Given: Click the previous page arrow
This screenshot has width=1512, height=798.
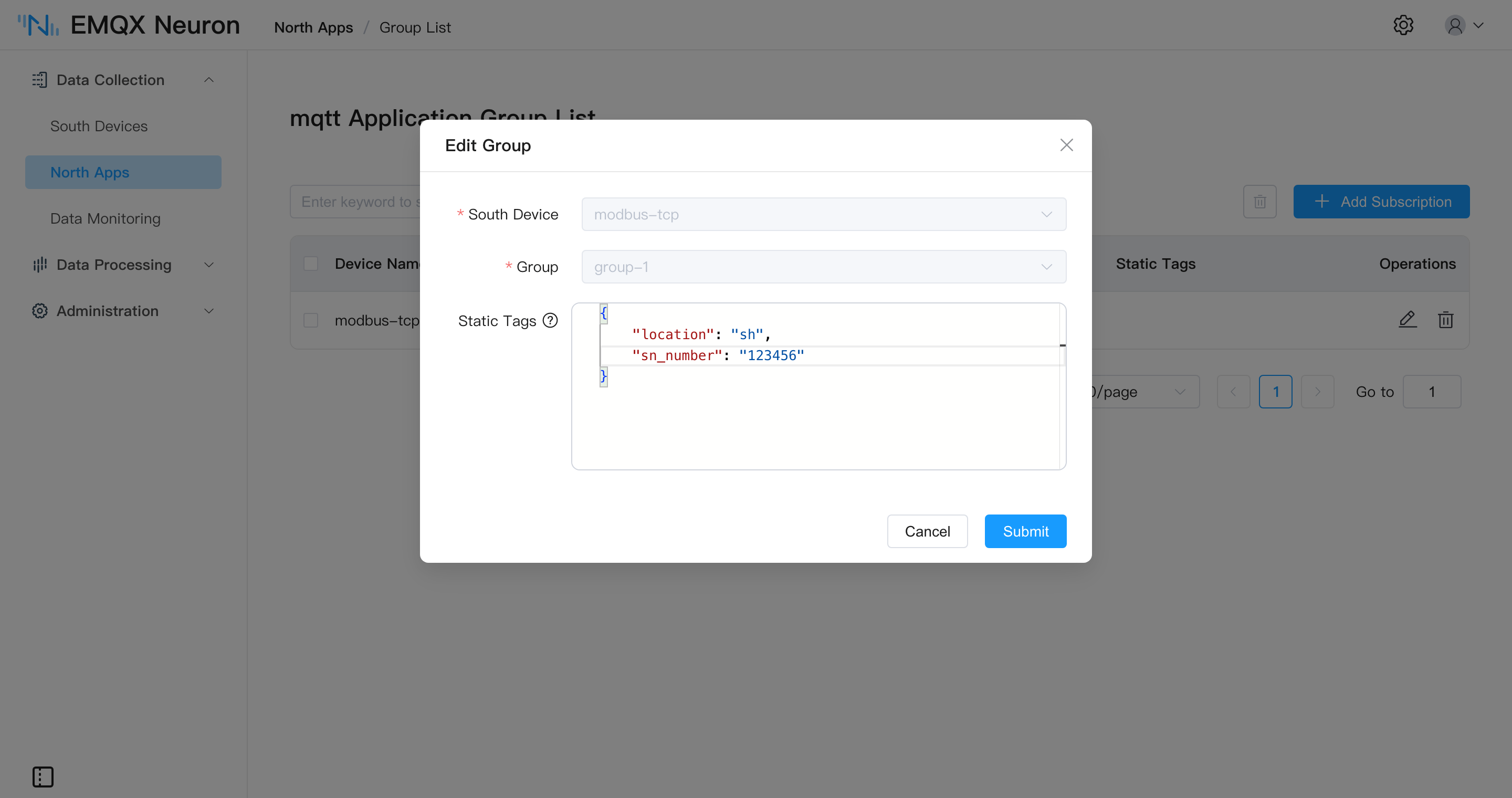Looking at the screenshot, I should click(x=1233, y=391).
